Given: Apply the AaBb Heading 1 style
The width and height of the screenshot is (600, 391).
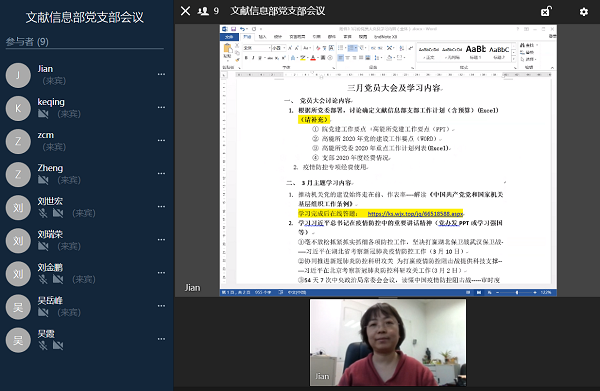Looking at the screenshot, I should 476,52.
